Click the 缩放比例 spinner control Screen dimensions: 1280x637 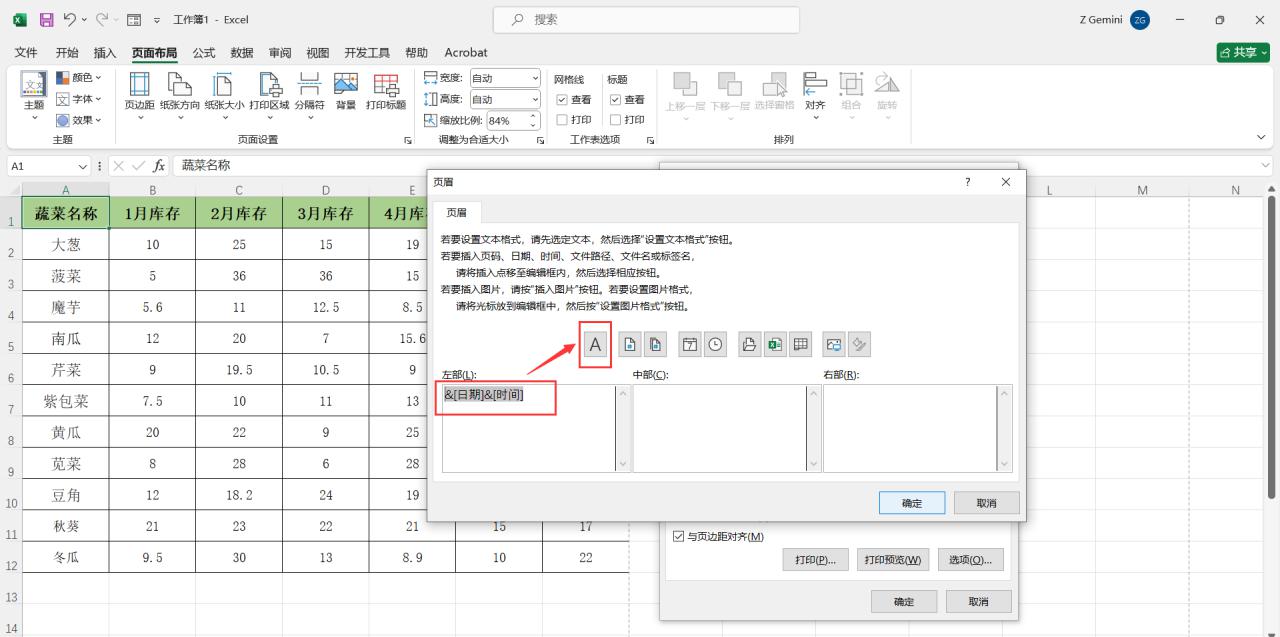point(533,120)
